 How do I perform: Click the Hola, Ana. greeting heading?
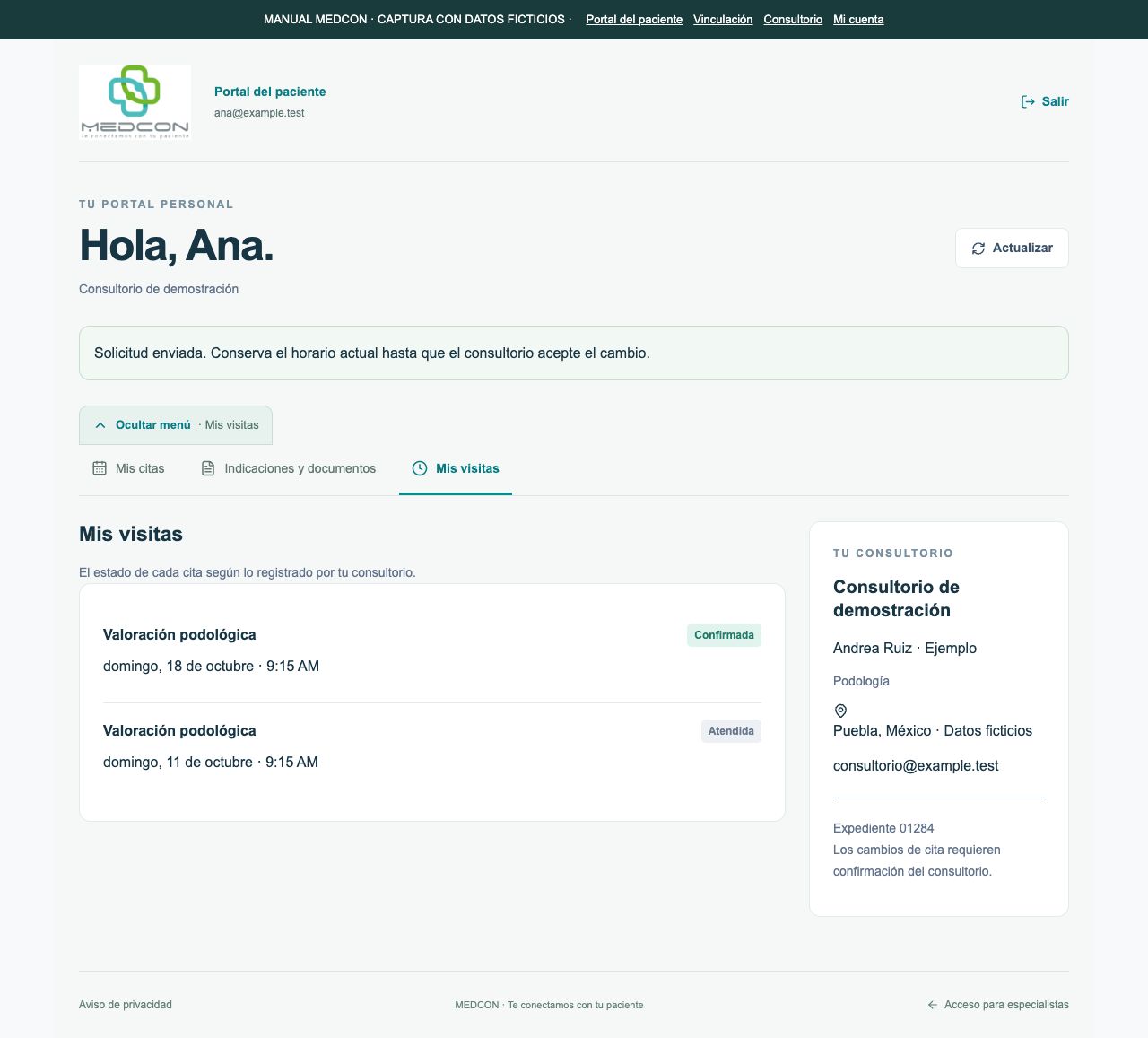click(177, 246)
